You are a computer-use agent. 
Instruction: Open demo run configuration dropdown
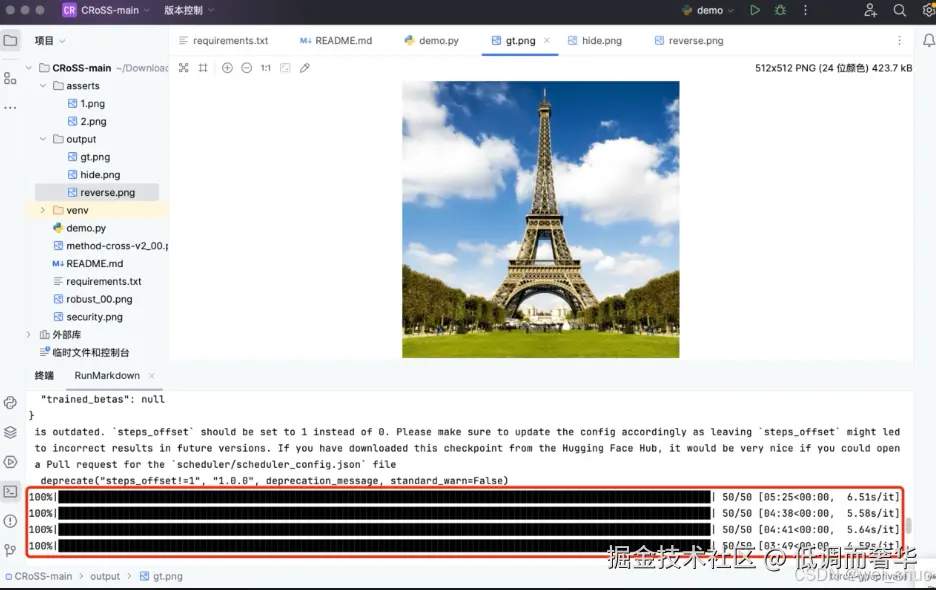pos(709,10)
